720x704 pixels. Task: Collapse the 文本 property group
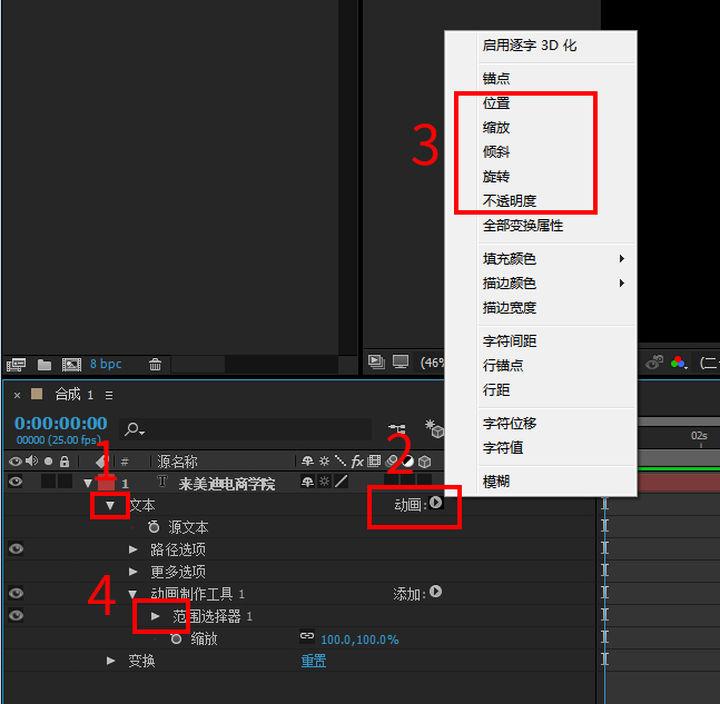(x=110, y=506)
